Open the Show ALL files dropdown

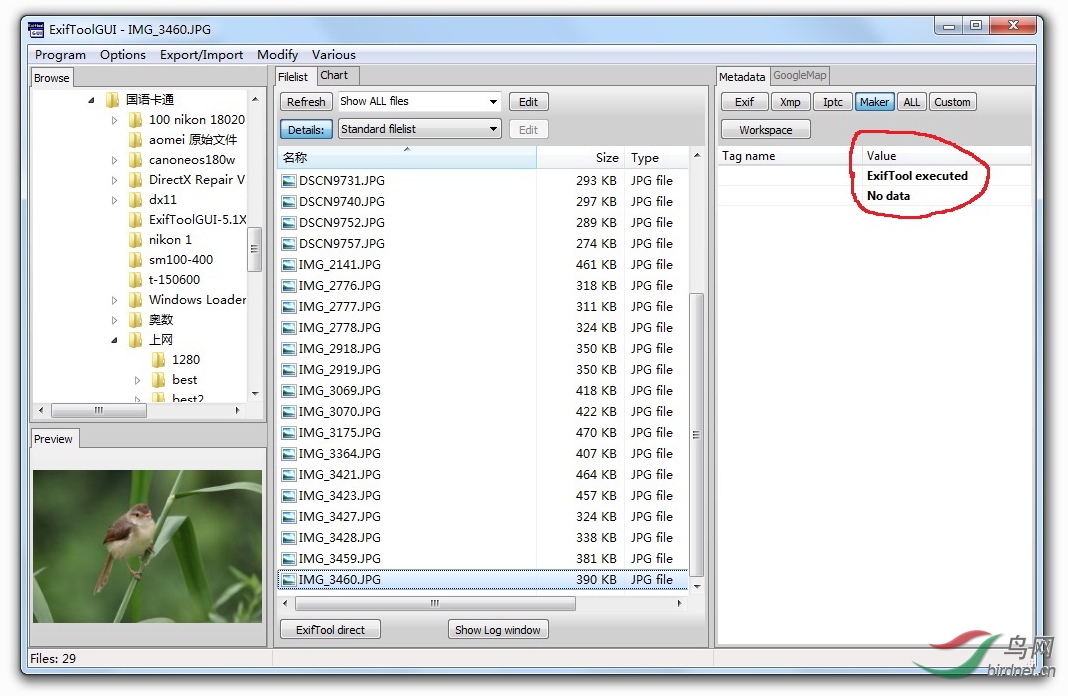click(493, 102)
